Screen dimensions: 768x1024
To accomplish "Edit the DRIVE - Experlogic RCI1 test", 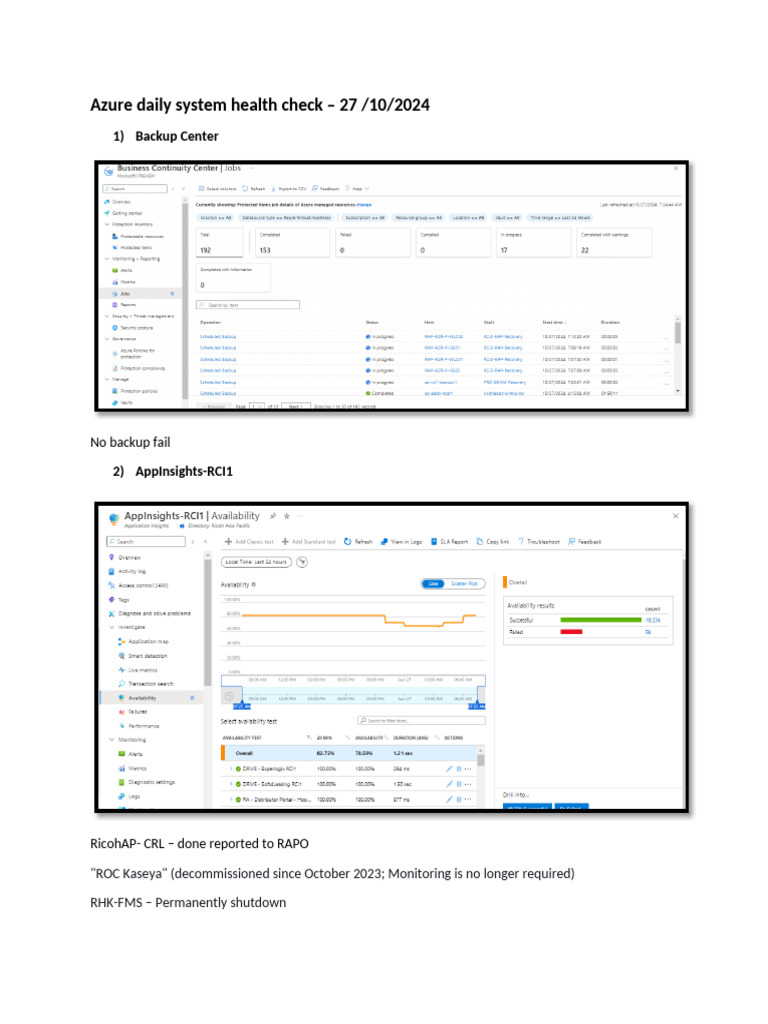I will (x=449, y=769).
